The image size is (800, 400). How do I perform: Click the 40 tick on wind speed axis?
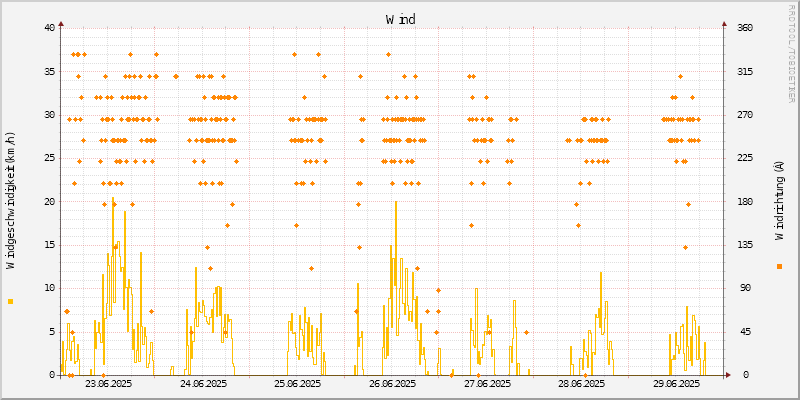pos(49,28)
